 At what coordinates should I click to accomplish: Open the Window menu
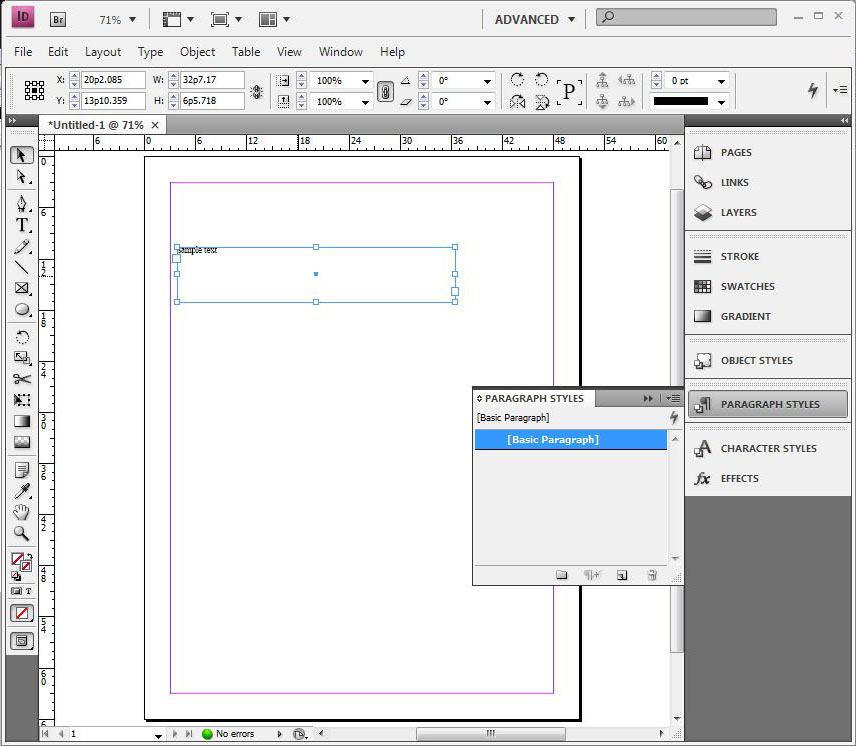(341, 52)
